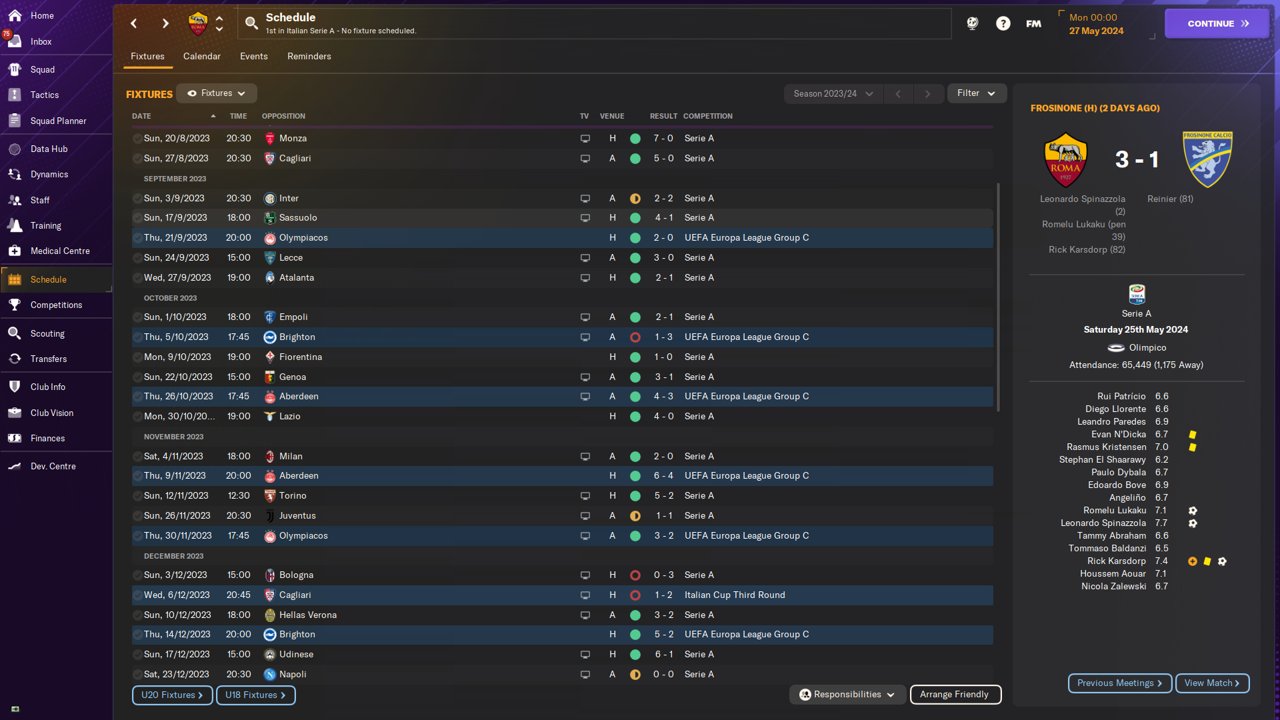Select the row circle for the Napoli fixture
The image size is (1280, 720).
click(137, 675)
